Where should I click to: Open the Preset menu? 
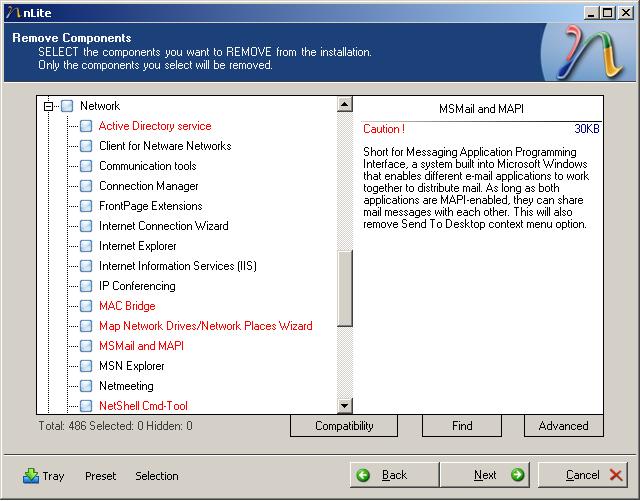pyautogui.click(x=100, y=476)
